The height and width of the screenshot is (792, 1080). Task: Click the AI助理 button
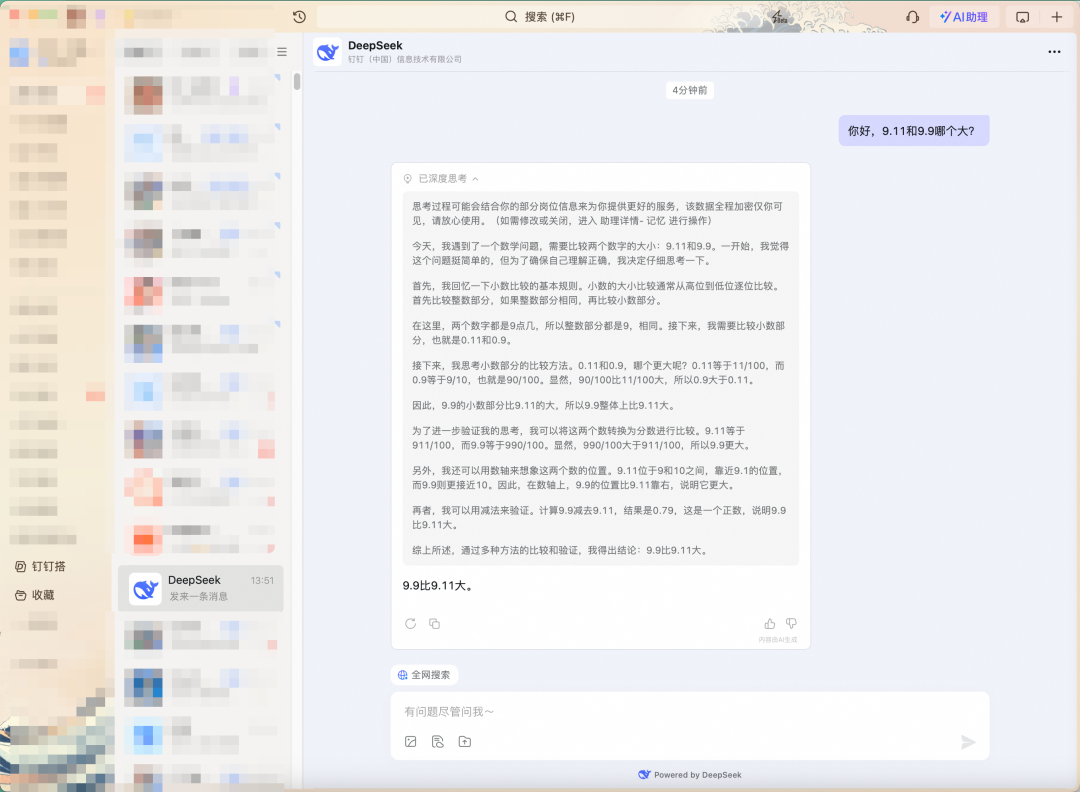[964, 17]
